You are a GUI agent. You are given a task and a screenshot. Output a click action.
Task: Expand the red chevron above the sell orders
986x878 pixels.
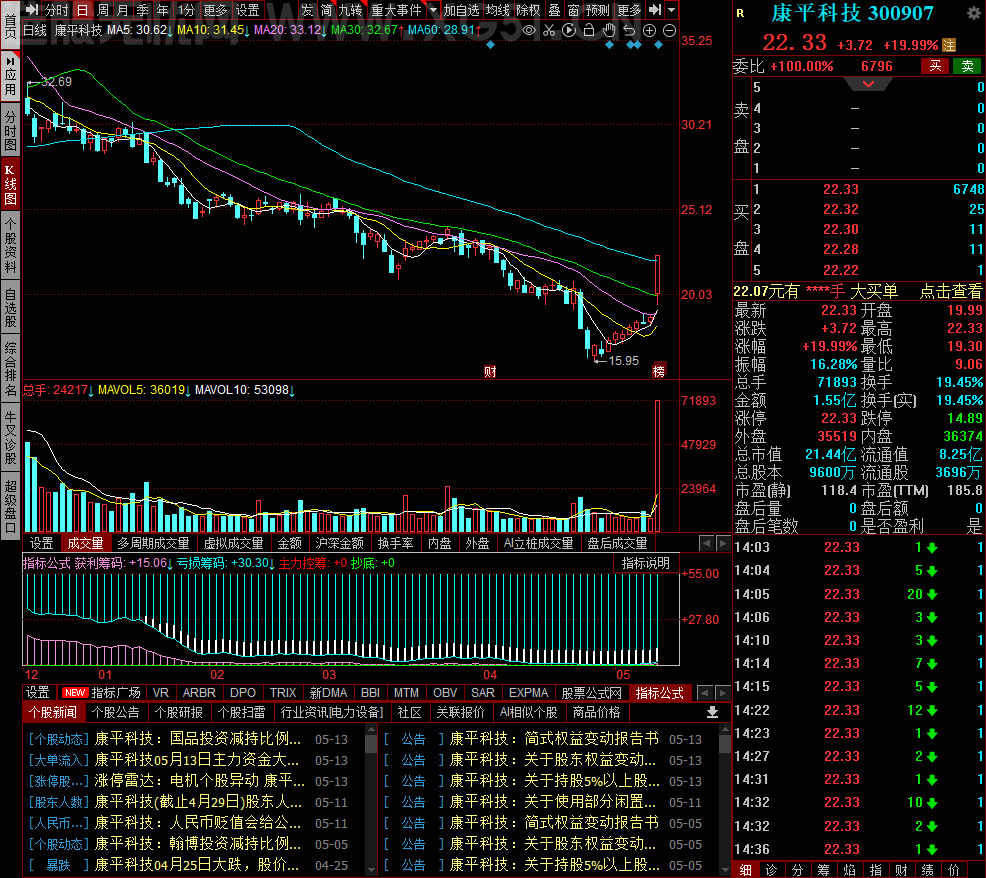(x=868, y=84)
